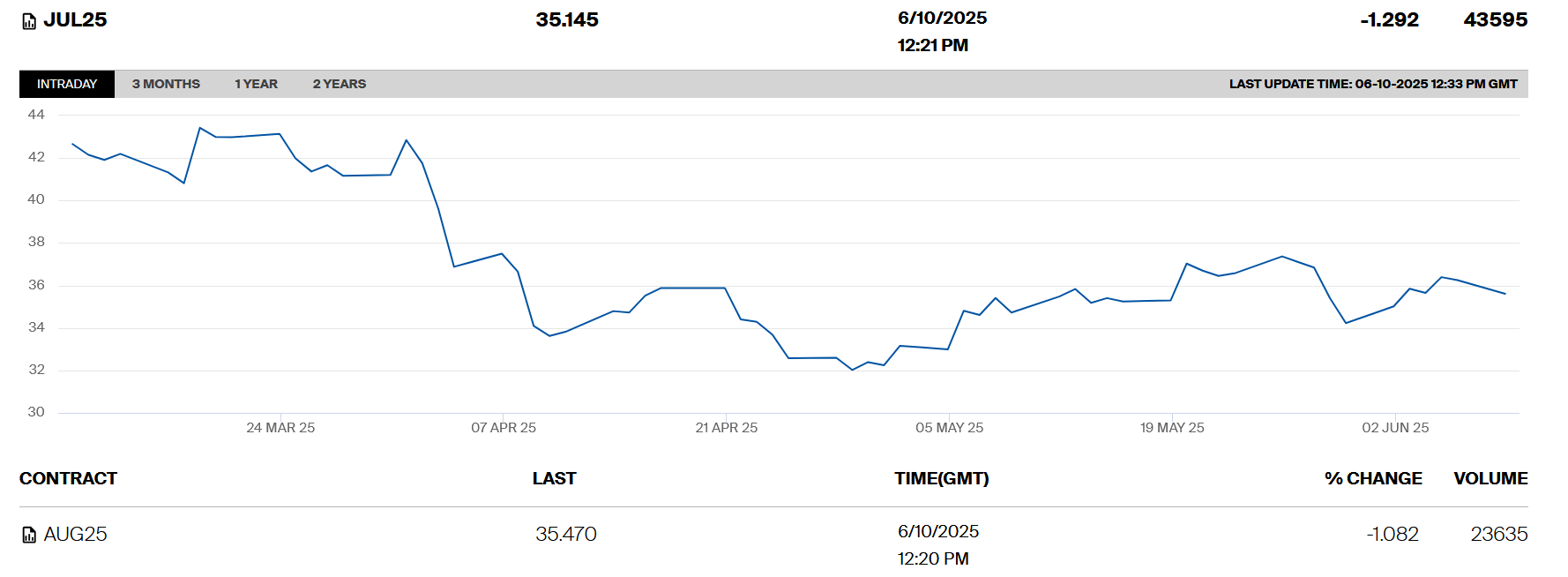Screen dimensions: 1568x577
Task: Click the JUL25 last price 35.145
Action: pos(567,19)
